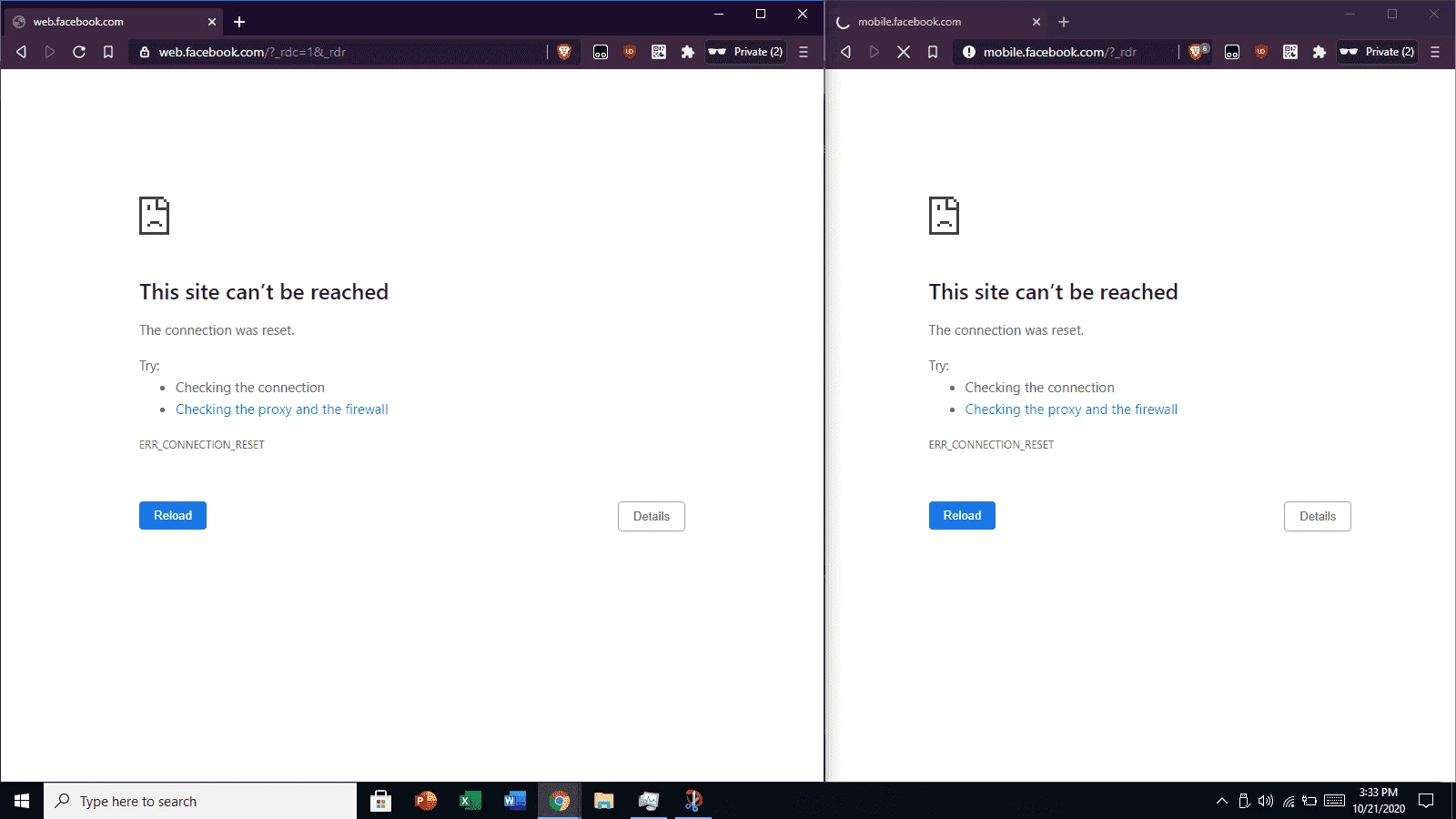Click blue Reload button on web.facebook.com error
The height and width of the screenshot is (819, 1456).
point(173,515)
